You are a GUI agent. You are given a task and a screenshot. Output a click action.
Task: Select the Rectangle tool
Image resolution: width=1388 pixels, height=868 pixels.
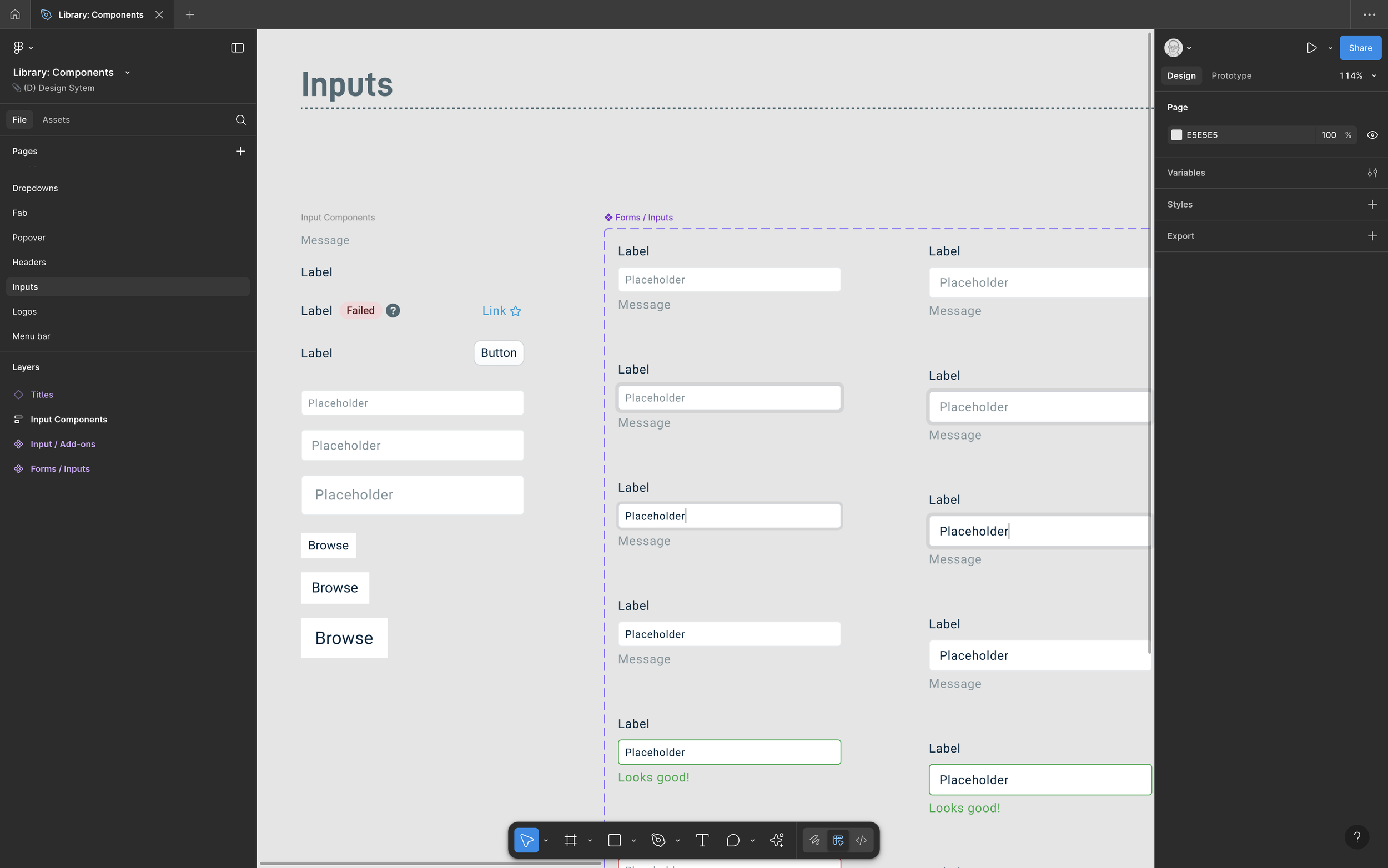coord(616,839)
